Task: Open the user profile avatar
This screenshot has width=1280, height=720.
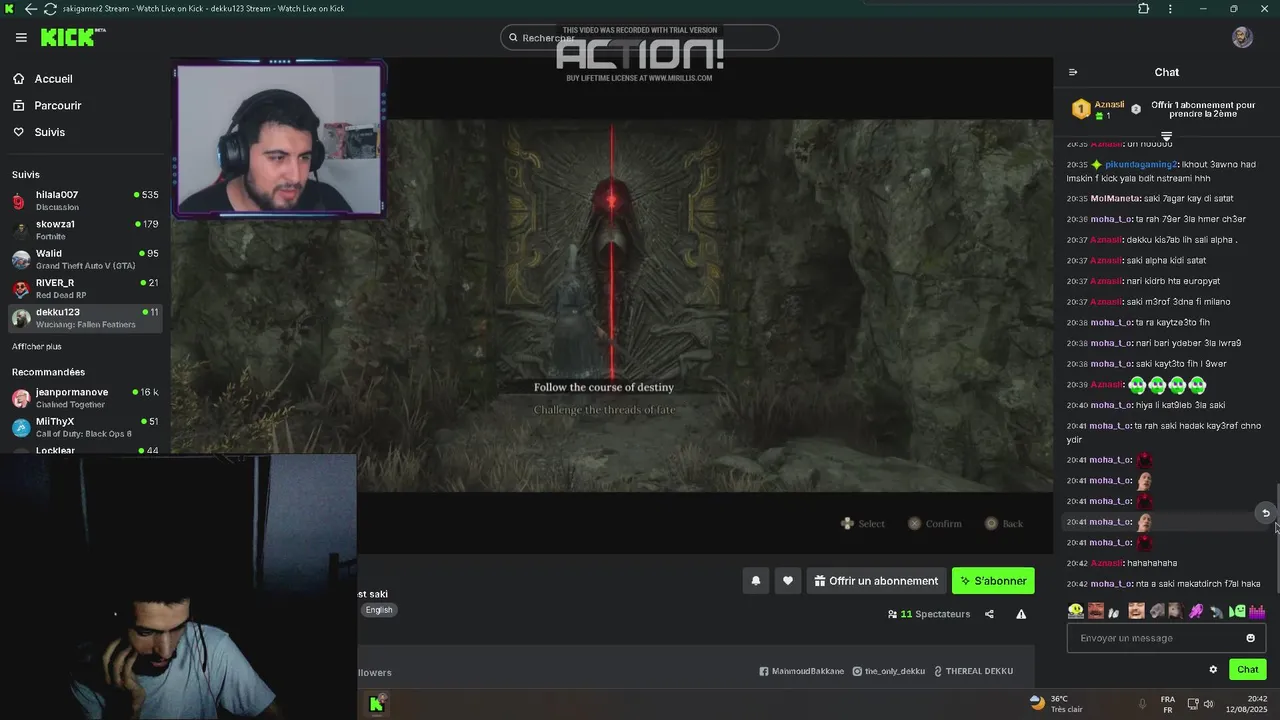Action: click(1242, 38)
